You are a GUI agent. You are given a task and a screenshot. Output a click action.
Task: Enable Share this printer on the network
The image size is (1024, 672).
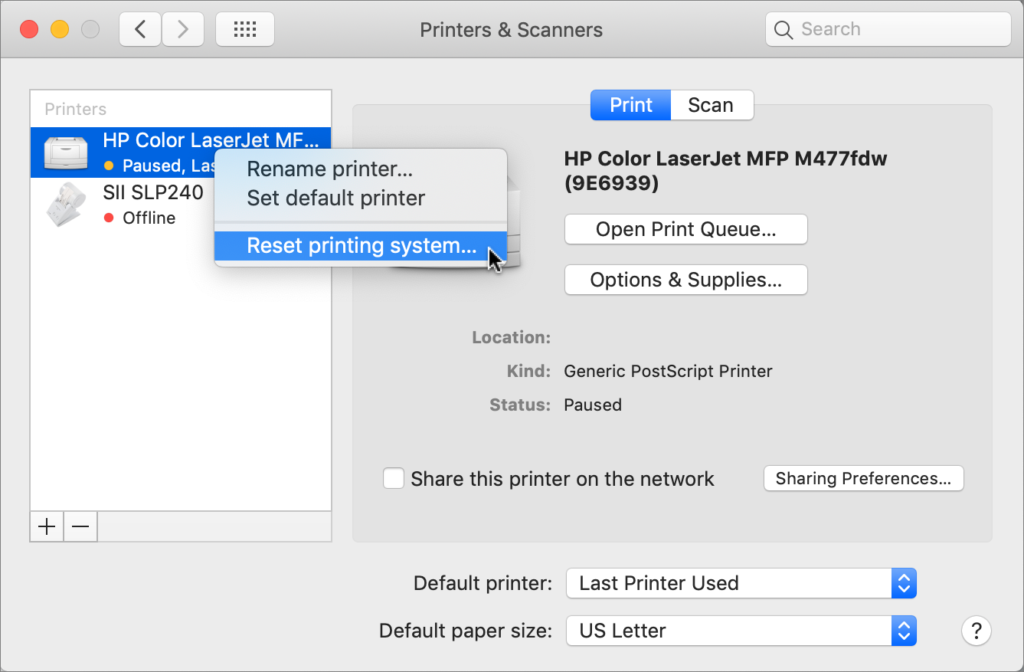pos(394,479)
